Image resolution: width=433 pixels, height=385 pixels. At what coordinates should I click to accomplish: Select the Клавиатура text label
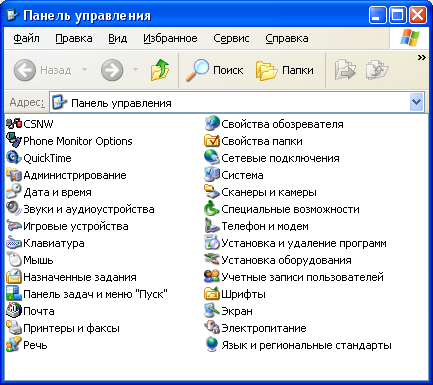click(x=54, y=243)
